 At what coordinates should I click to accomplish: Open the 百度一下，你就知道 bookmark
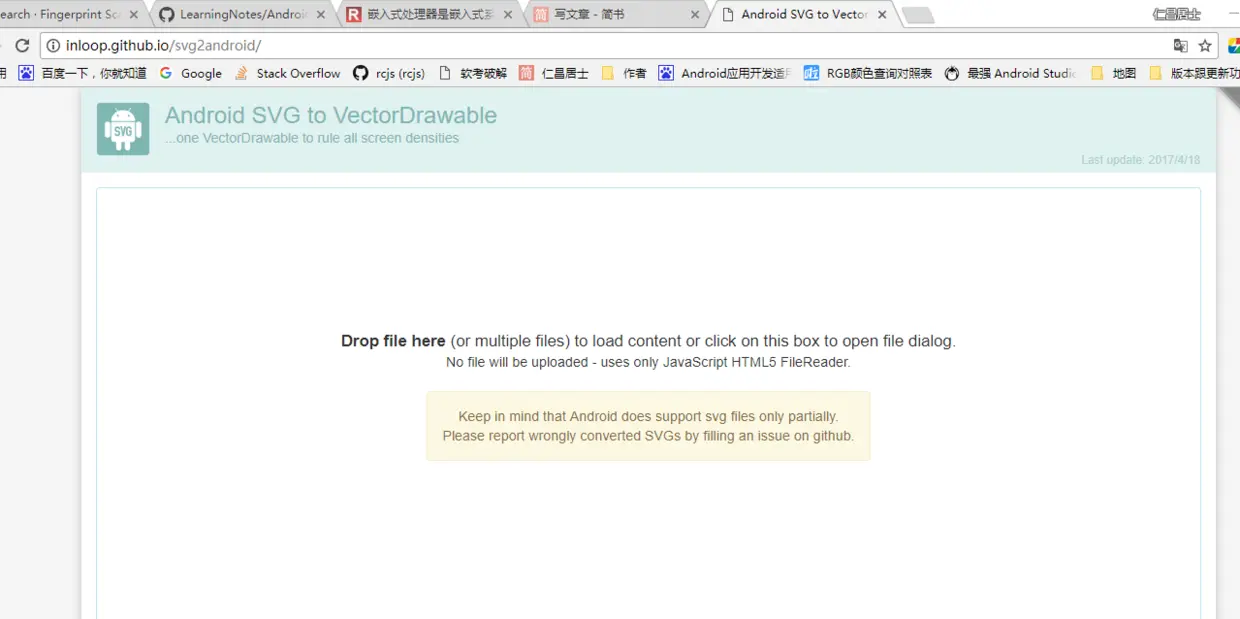(x=83, y=73)
